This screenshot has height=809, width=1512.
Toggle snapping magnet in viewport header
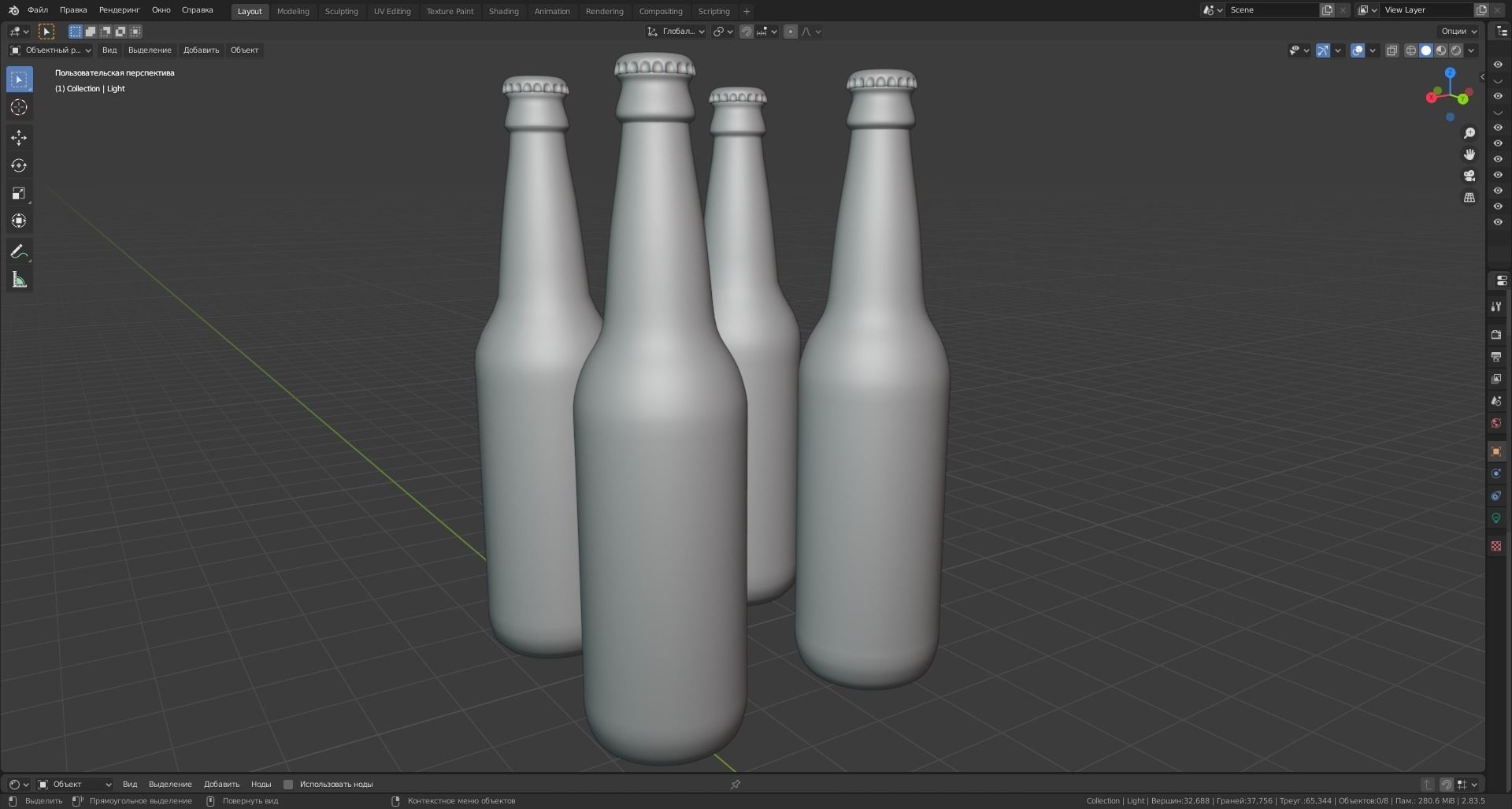pyautogui.click(x=747, y=32)
